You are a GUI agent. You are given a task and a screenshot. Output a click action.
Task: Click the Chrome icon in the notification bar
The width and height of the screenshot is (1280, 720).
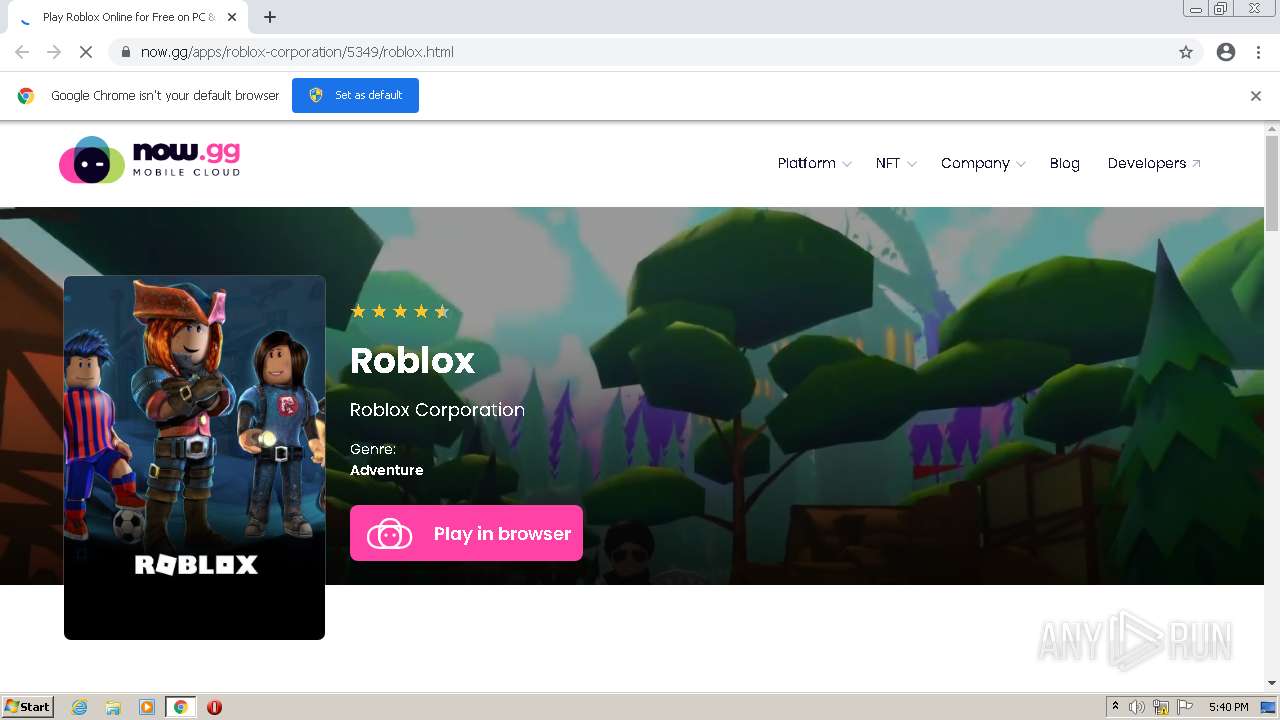pyautogui.click(x=26, y=96)
